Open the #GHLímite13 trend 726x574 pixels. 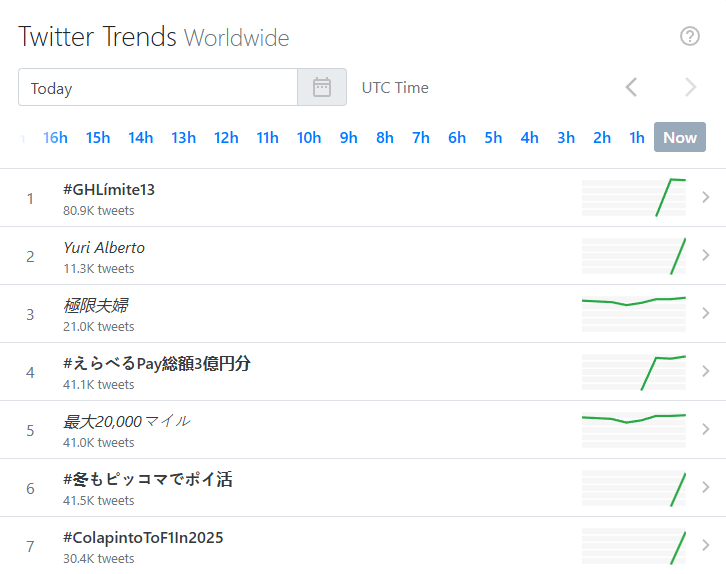109,189
